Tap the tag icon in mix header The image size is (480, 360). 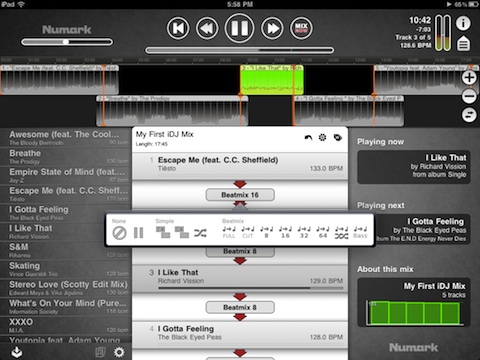pos(338,137)
